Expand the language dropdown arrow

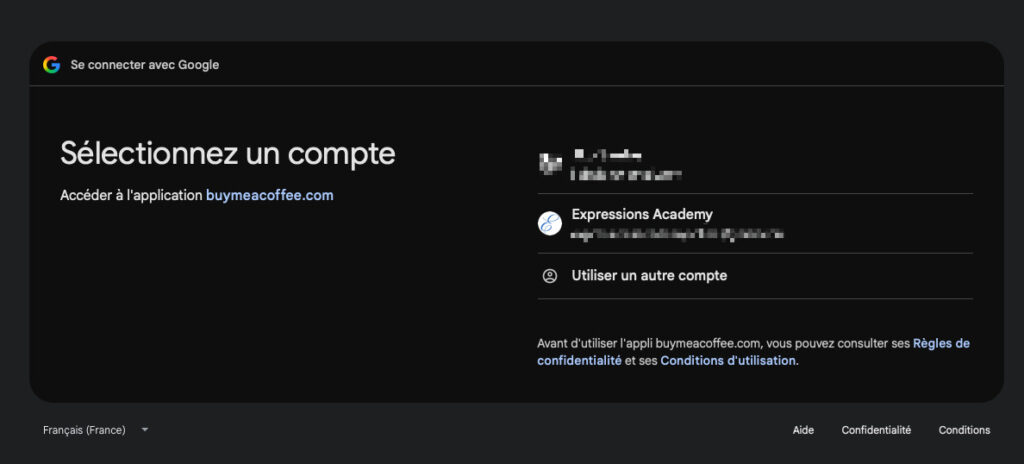point(145,430)
